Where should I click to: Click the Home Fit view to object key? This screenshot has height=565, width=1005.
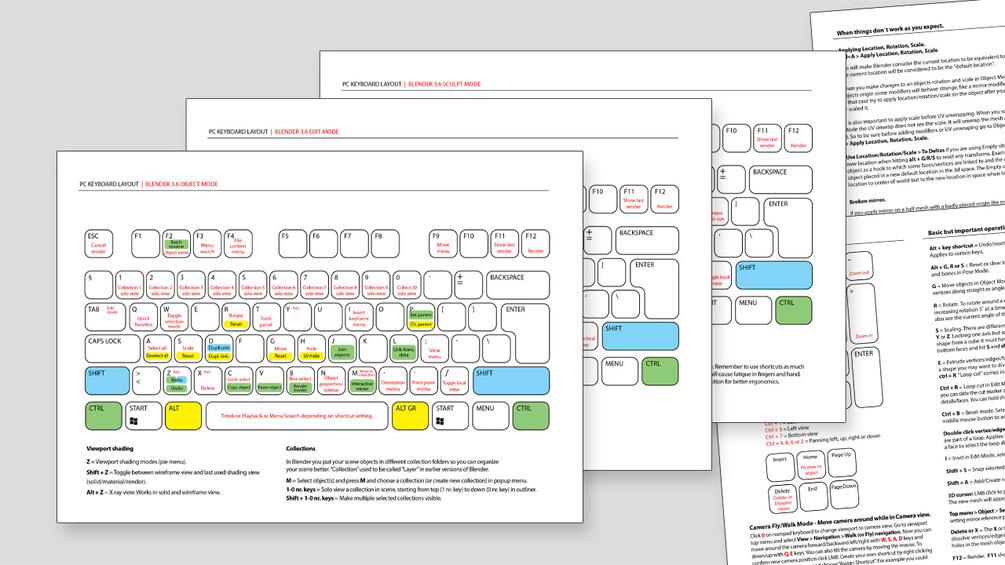tap(810, 465)
